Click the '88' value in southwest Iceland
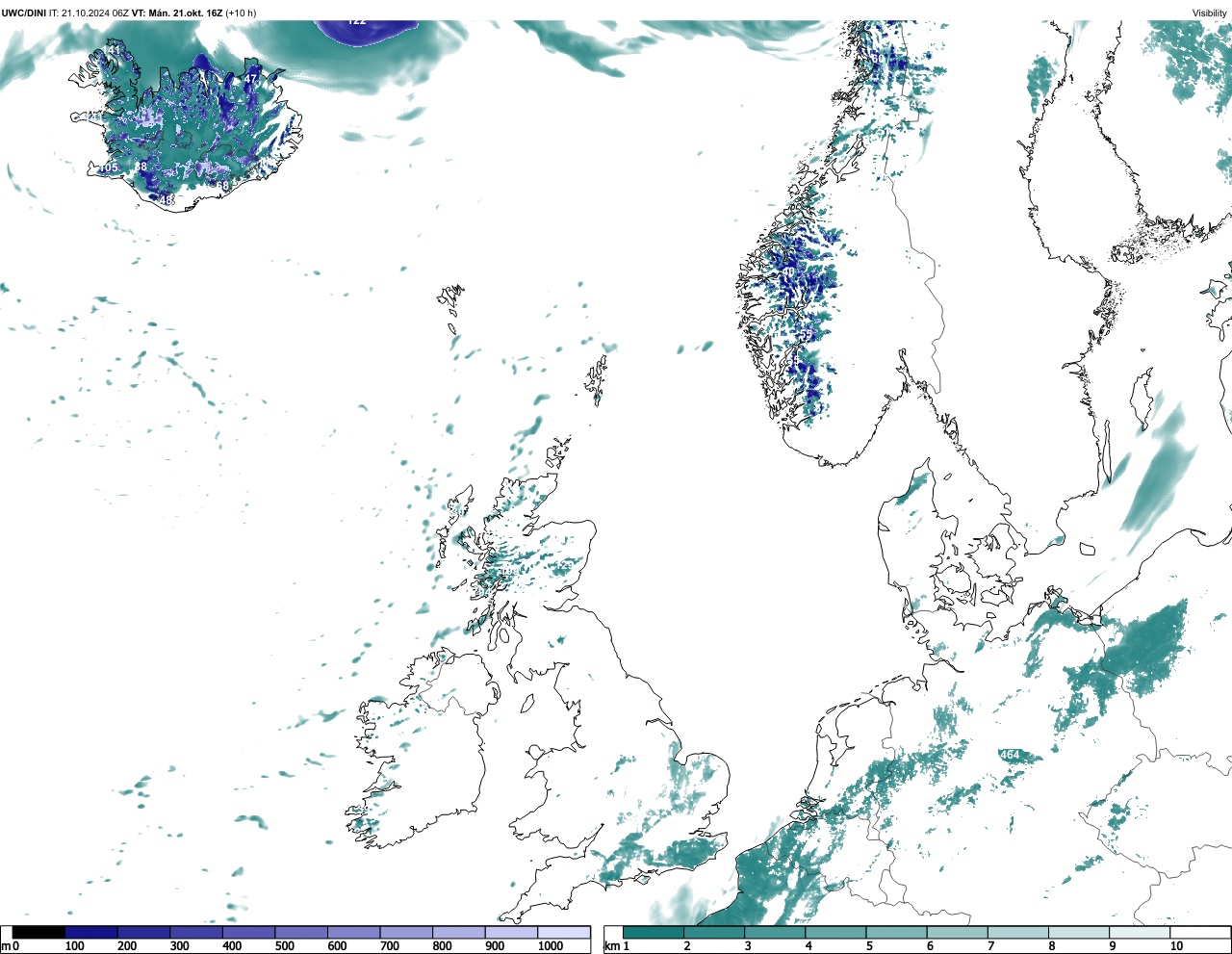Viewport: 1232px width, 954px height. click(x=141, y=167)
